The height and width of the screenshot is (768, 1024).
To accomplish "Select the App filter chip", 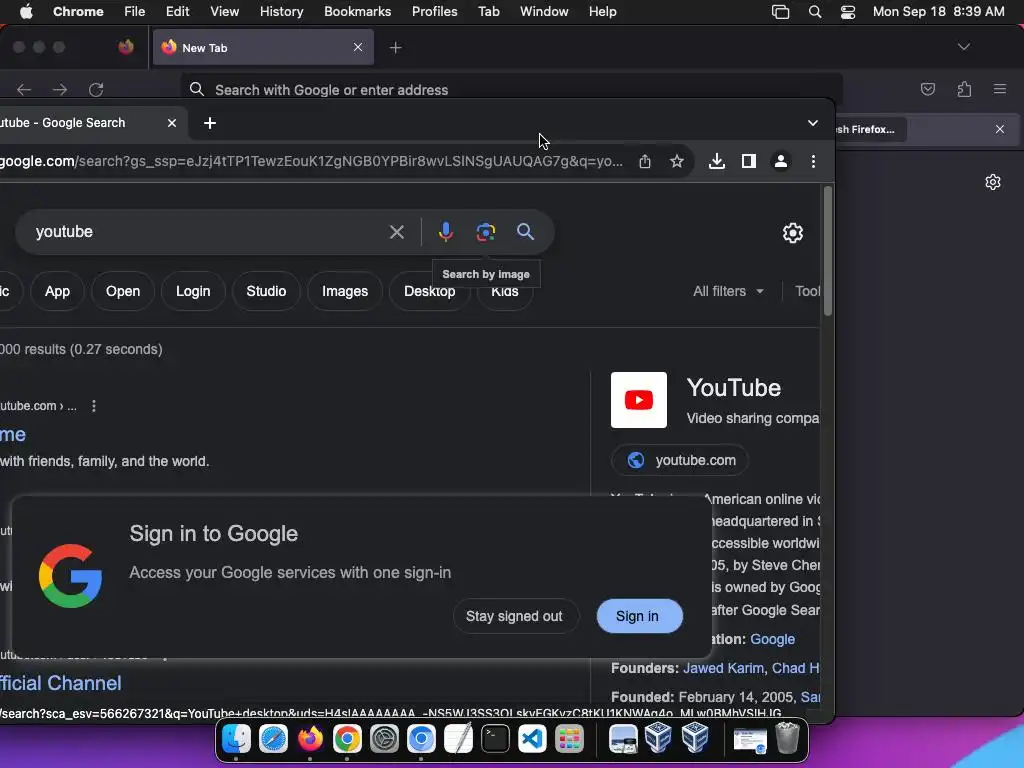I will pyautogui.click(x=57, y=291).
